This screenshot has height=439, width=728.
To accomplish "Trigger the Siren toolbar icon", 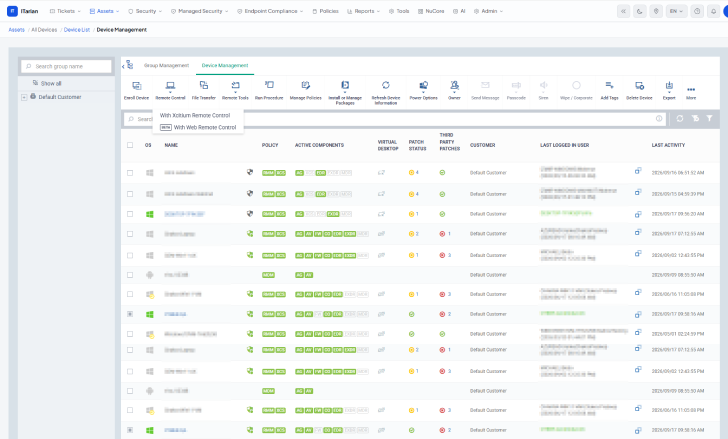I will pyautogui.click(x=544, y=85).
